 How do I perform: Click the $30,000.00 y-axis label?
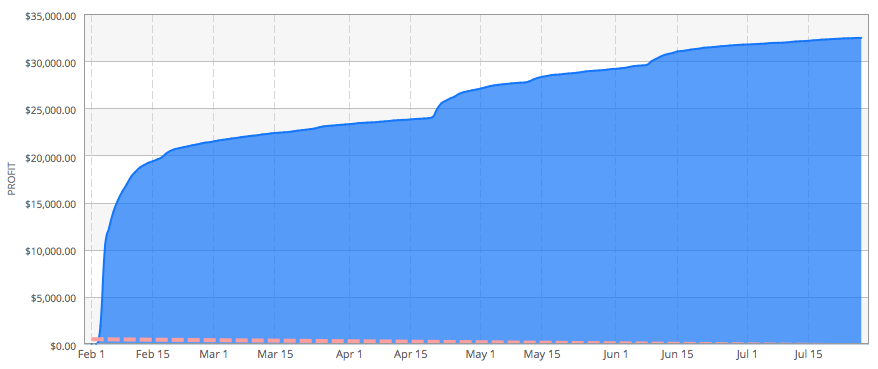coord(51,63)
